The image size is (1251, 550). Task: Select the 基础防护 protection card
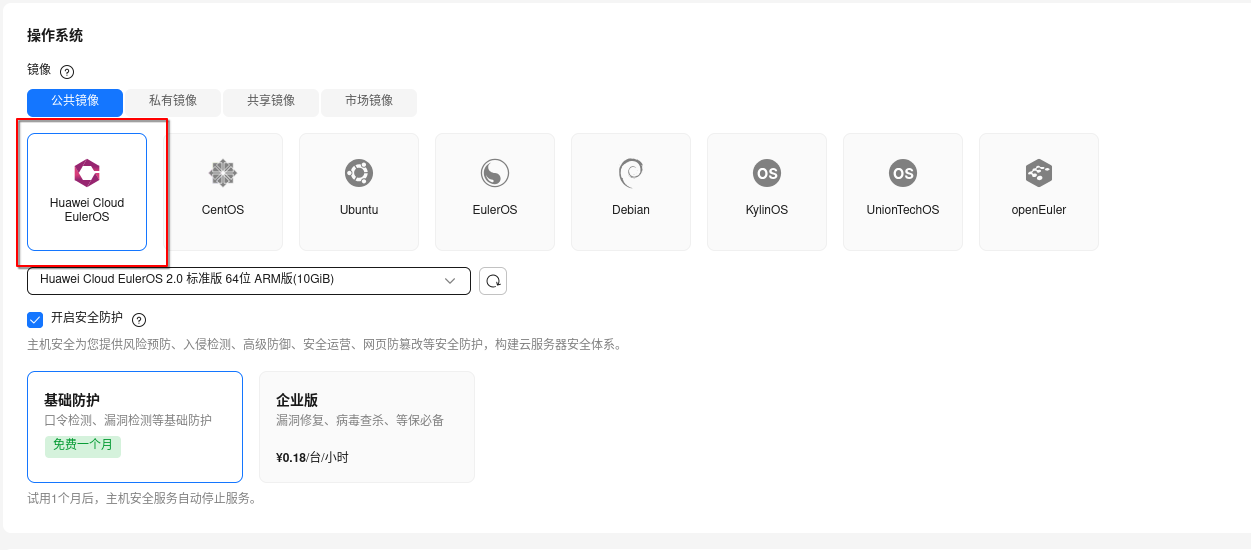coord(135,427)
